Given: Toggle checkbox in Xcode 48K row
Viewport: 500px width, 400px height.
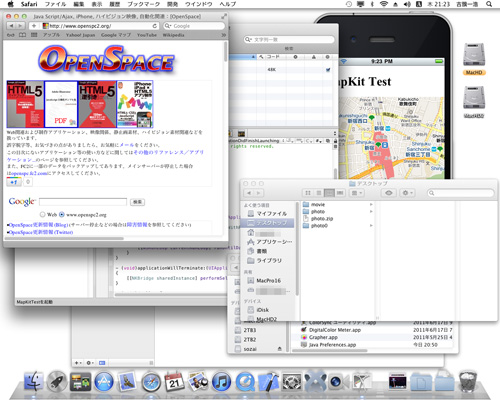Looking at the screenshot, I should pos(328,70).
